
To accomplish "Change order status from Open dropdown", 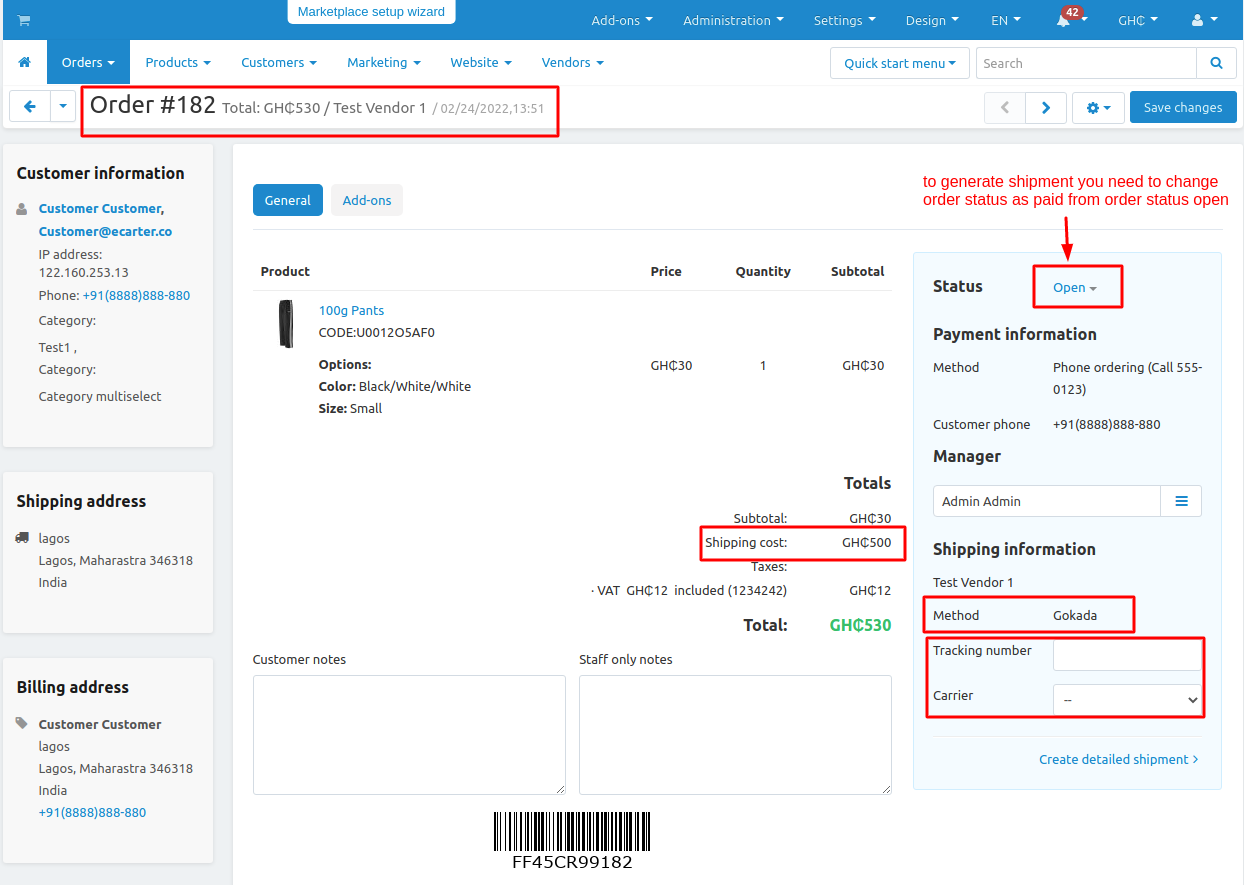I will pyautogui.click(x=1075, y=287).
